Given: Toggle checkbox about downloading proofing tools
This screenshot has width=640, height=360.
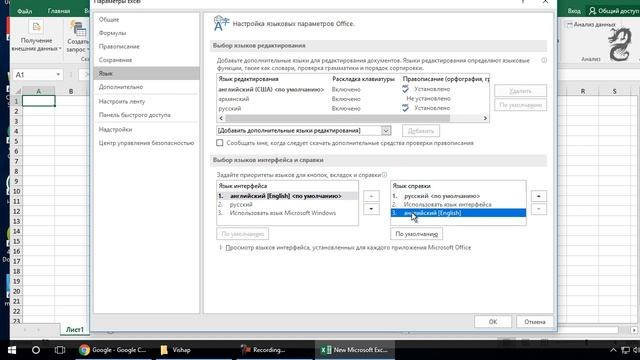Looking at the screenshot, I should (x=220, y=143).
